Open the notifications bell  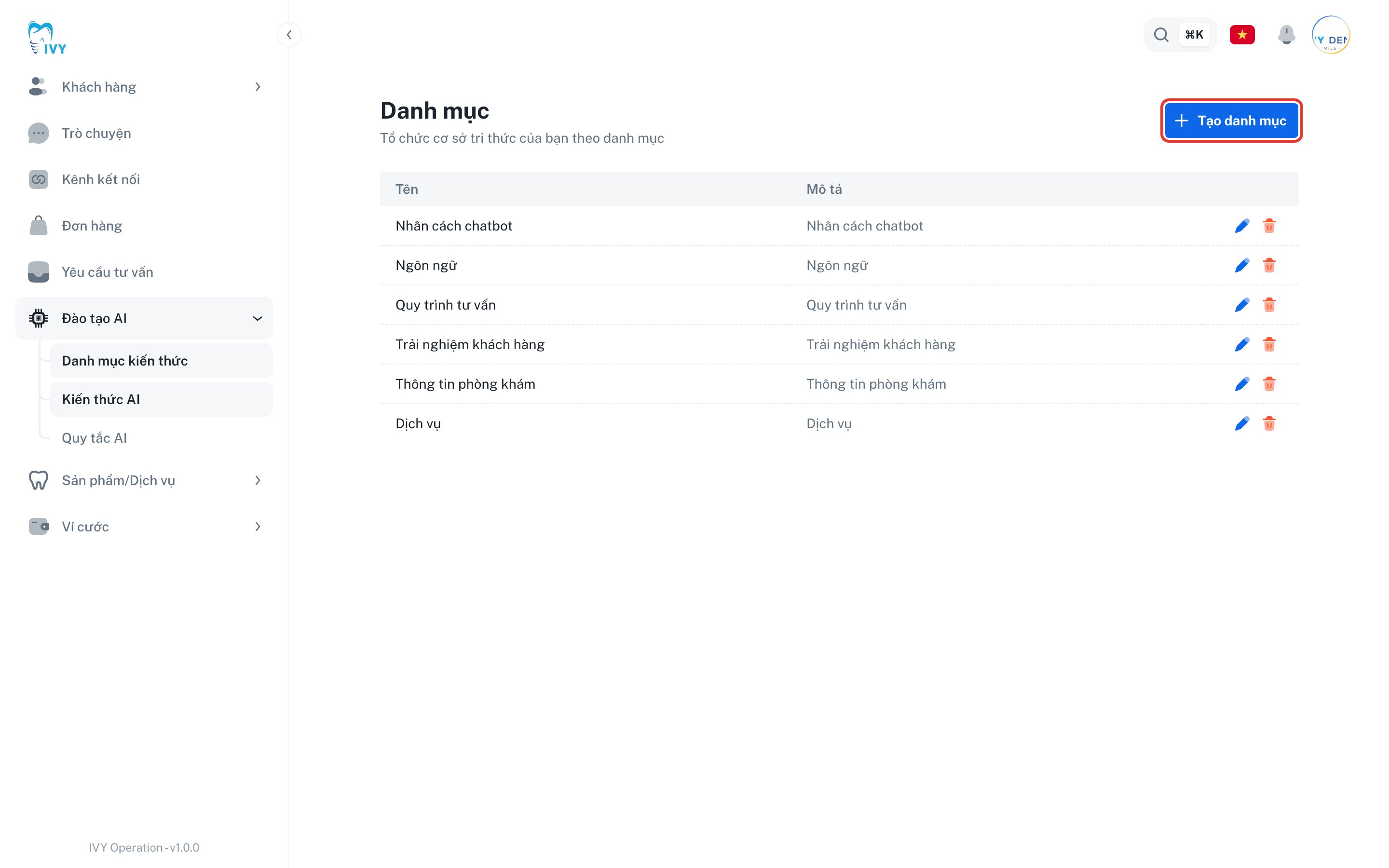[x=1286, y=35]
